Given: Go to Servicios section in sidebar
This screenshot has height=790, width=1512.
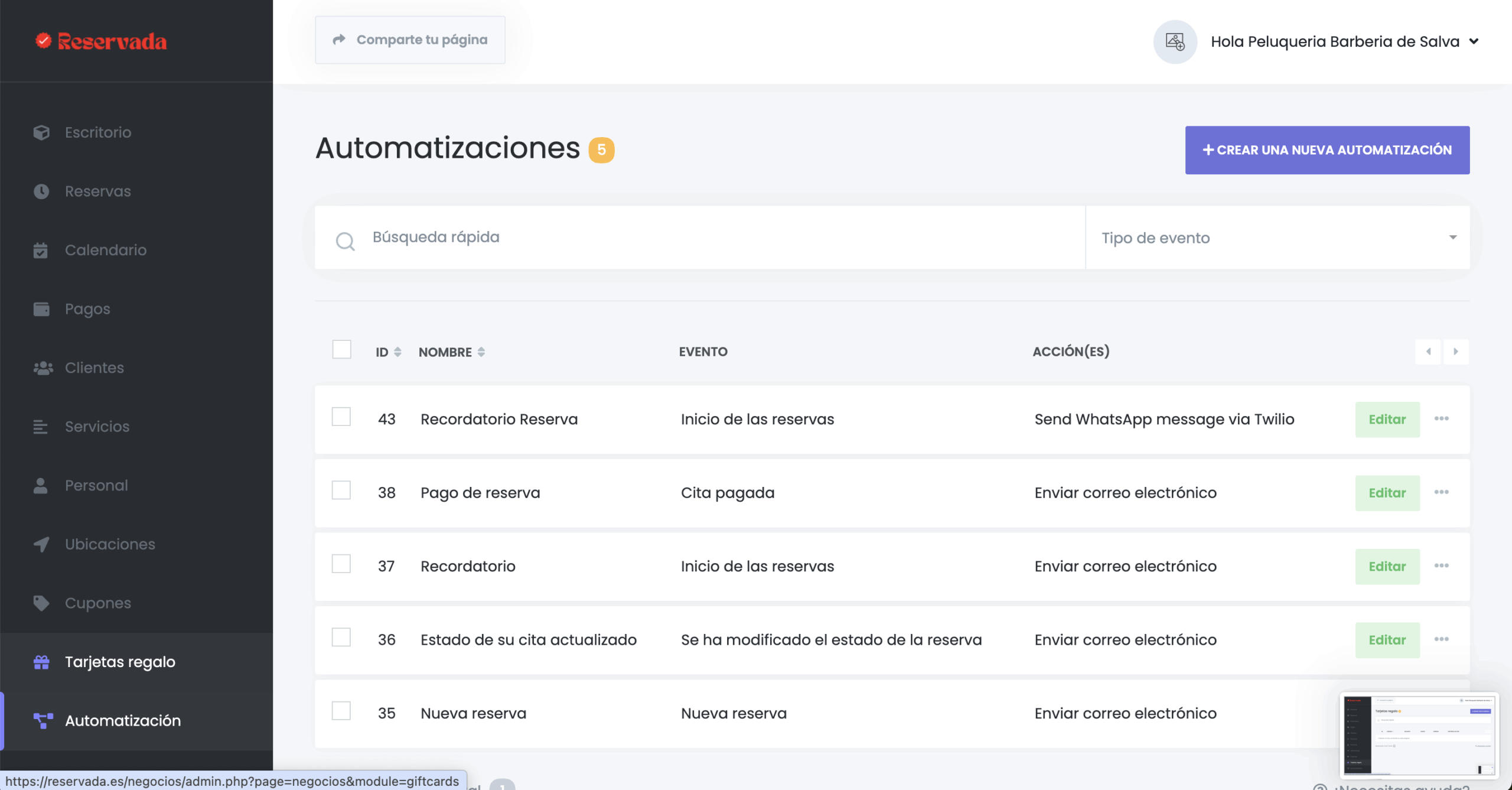Looking at the screenshot, I should (97, 427).
